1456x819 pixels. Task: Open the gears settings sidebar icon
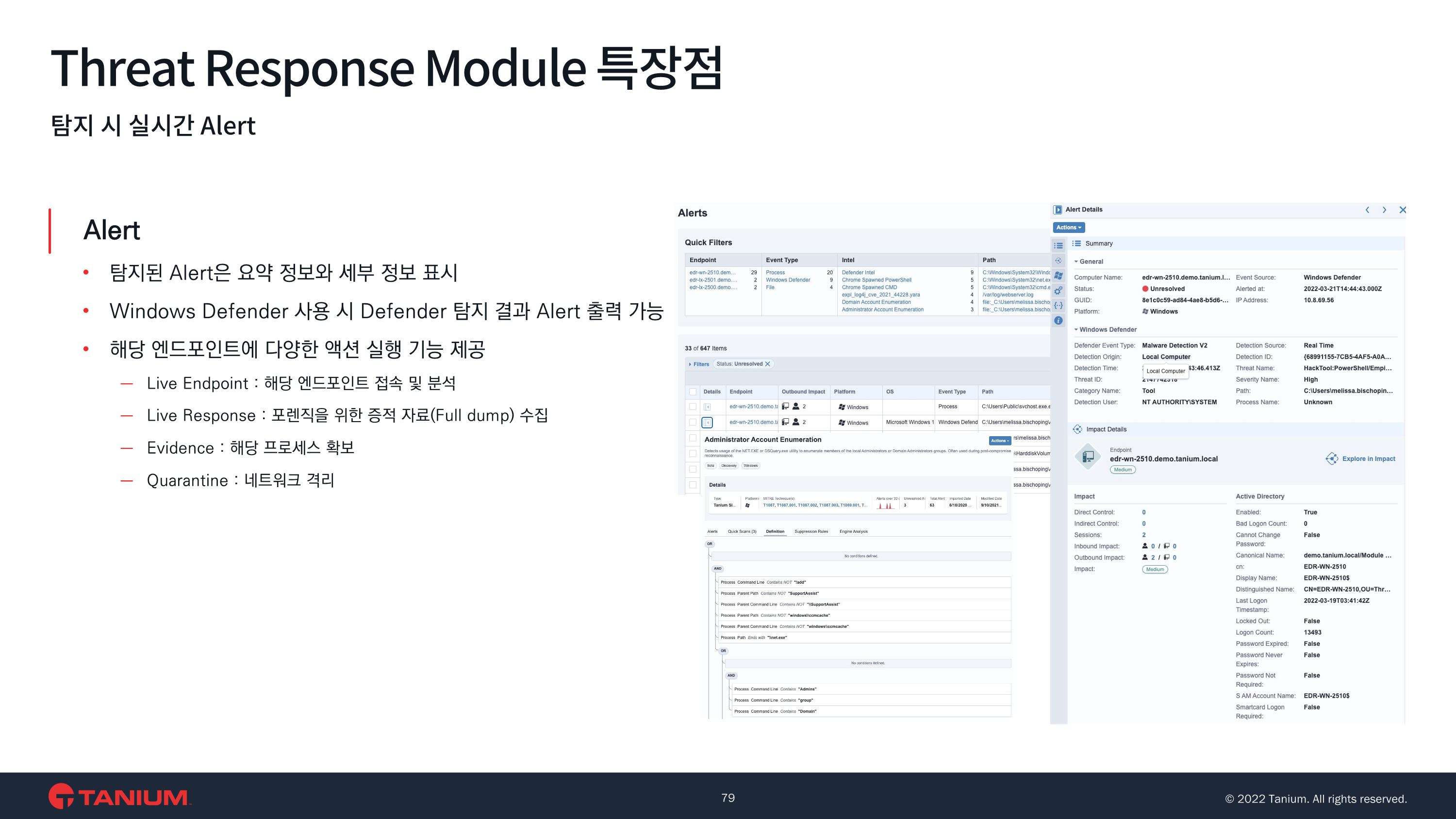coord(1059,291)
